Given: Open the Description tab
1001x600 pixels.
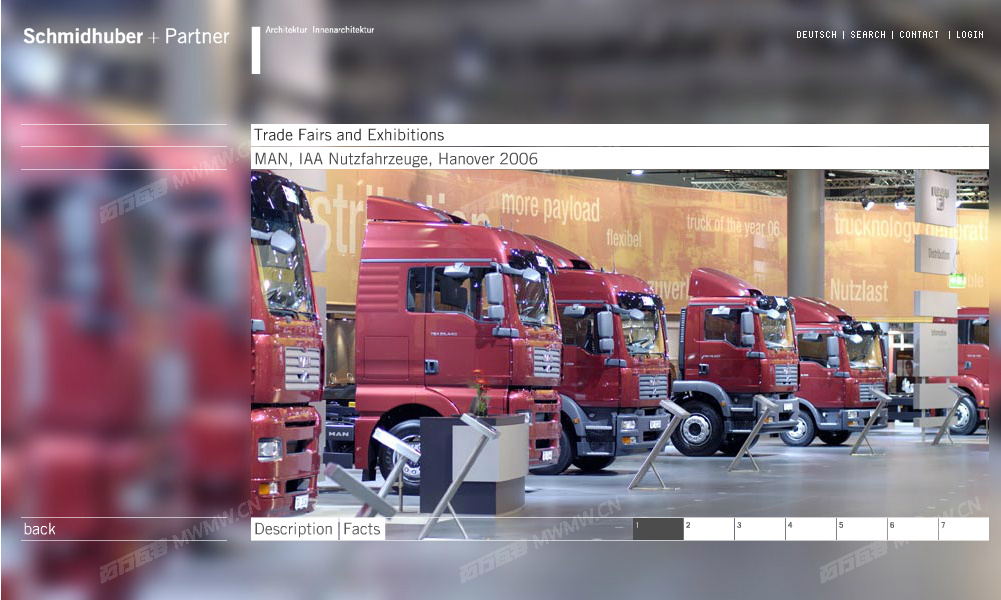Looking at the screenshot, I should coord(294,529).
